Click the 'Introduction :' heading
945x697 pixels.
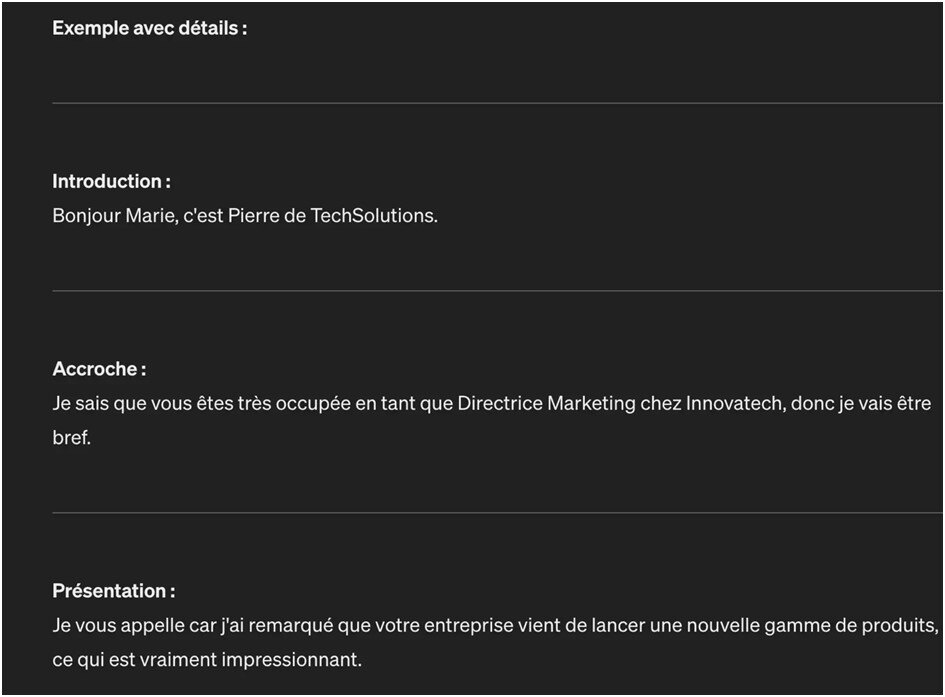click(x=111, y=181)
